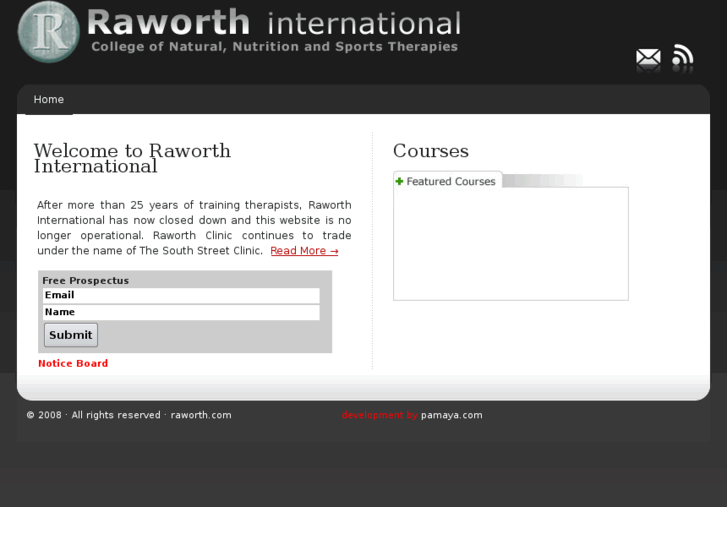Click the 'College of Natural, Nutrition and Sports Therapies' tagline

[x=274, y=46]
